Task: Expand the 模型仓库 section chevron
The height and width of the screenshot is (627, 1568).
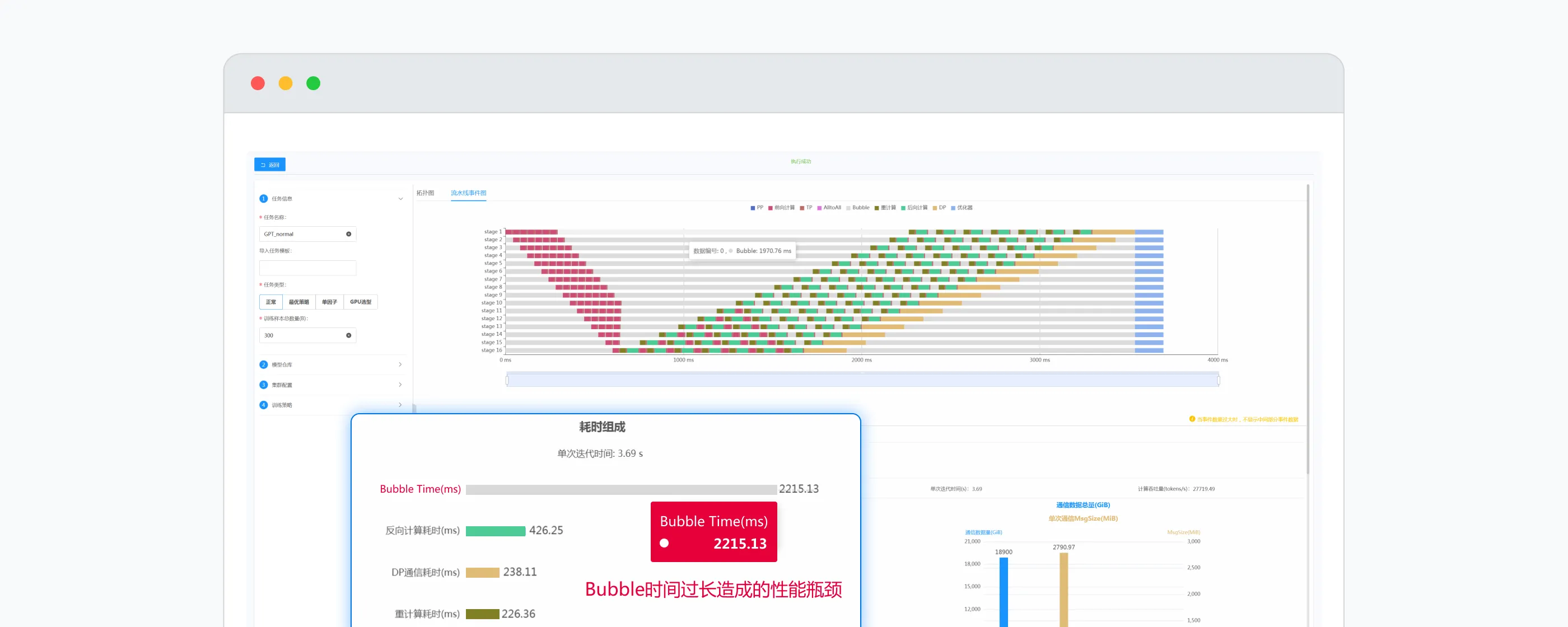Action: coord(400,364)
